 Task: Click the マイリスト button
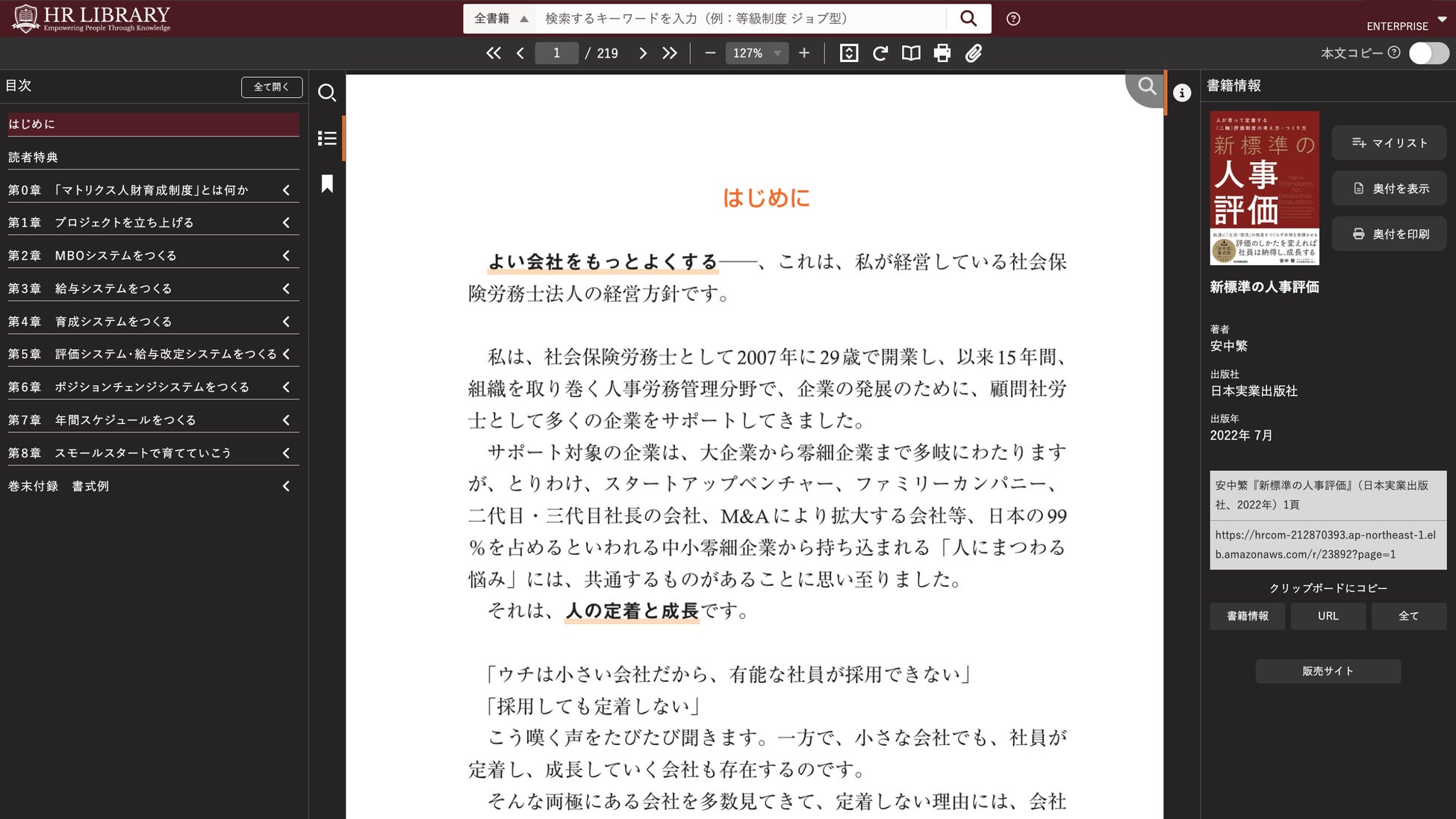click(1389, 143)
